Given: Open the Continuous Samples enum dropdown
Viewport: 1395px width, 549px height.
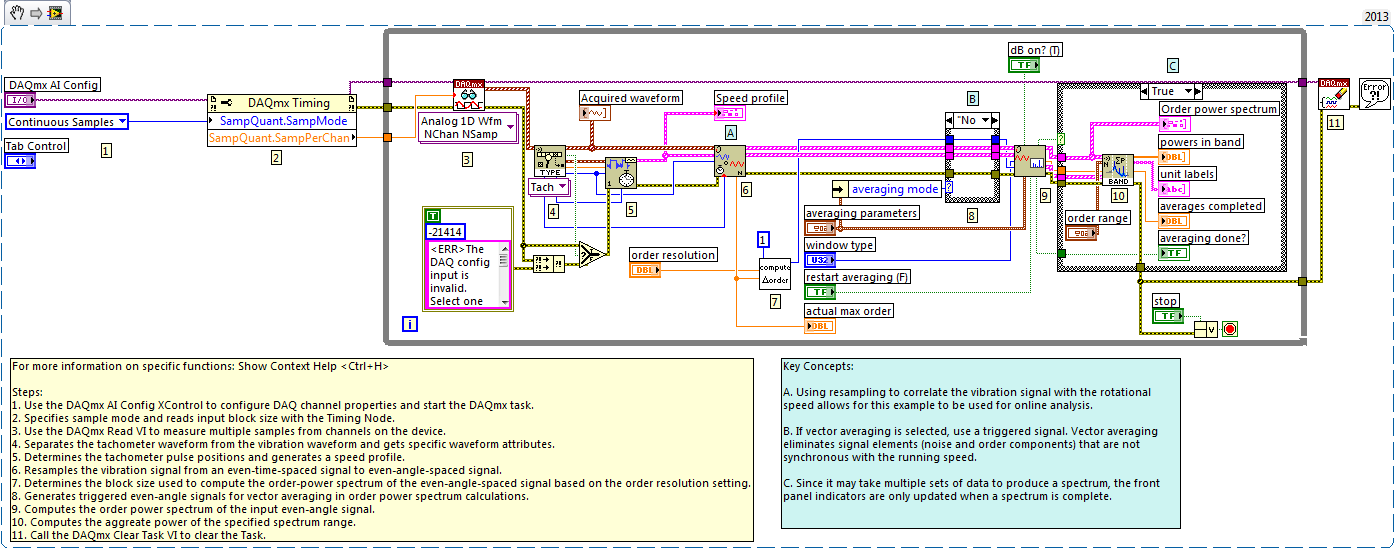Looking at the screenshot, I should (x=67, y=122).
